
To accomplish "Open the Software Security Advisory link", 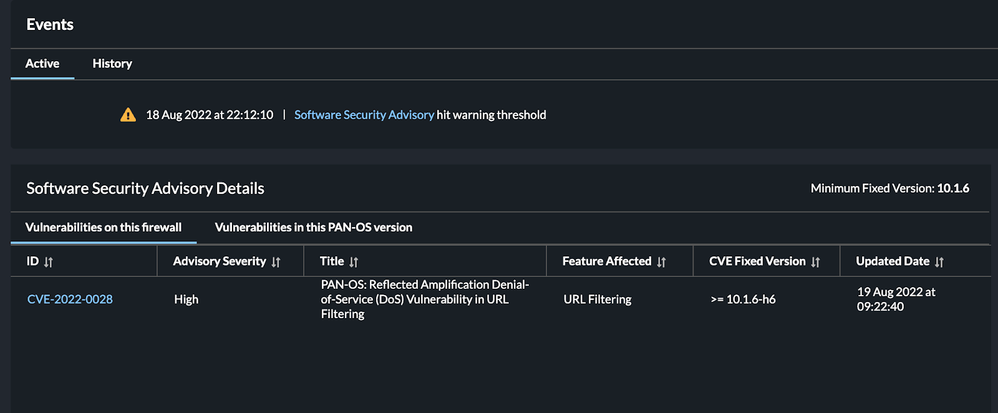I will point(364,115).
